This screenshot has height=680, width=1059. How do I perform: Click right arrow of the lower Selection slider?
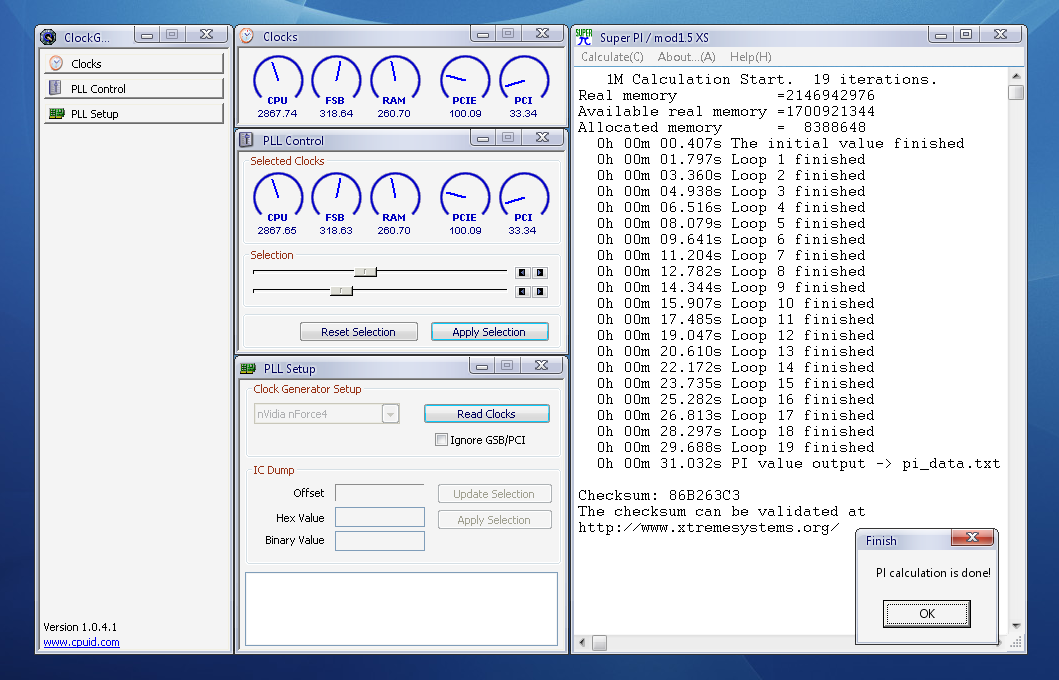pos(540,292)
